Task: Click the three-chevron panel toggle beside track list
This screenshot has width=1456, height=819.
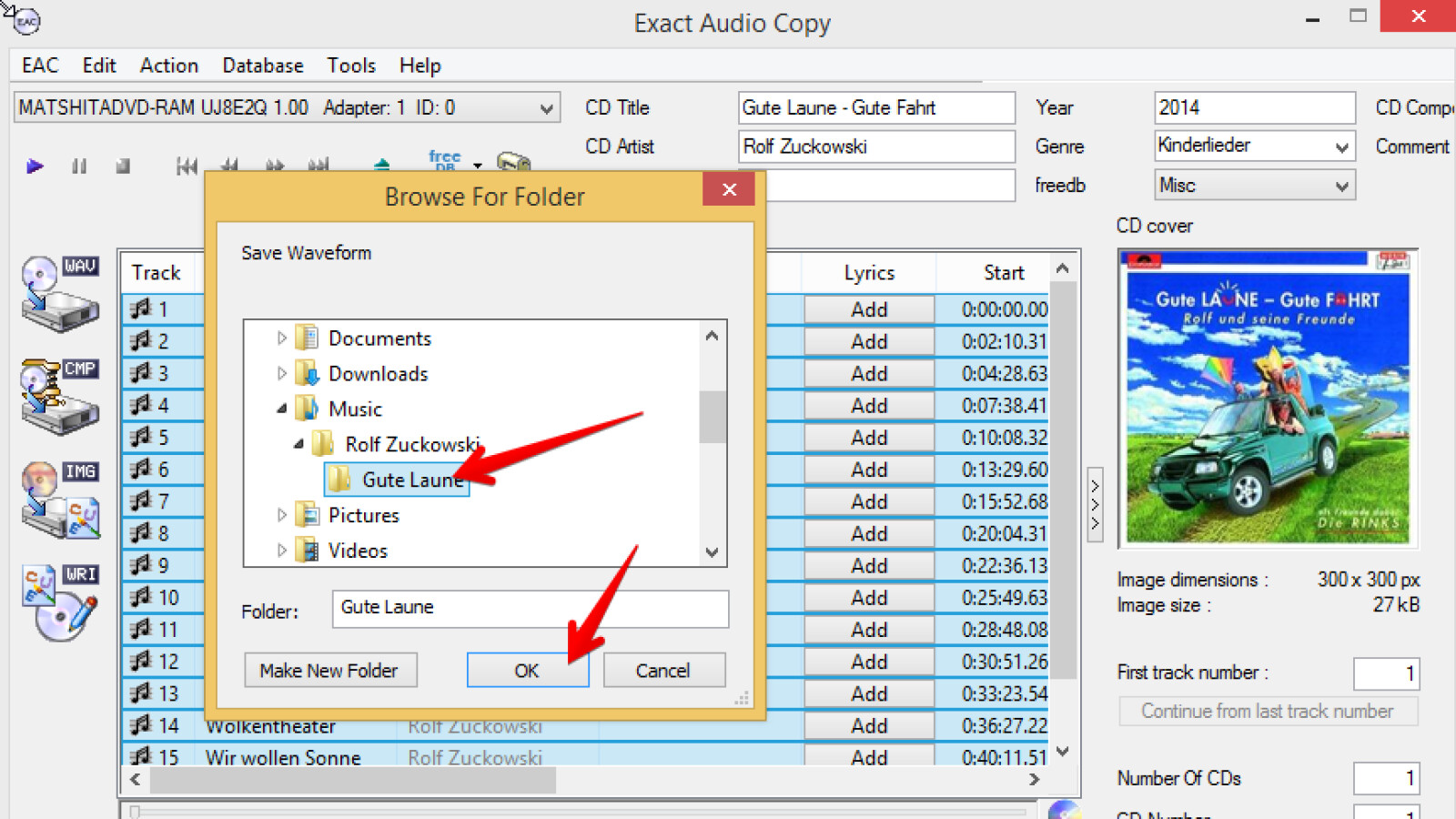Action: click(x=1096, y=504)
